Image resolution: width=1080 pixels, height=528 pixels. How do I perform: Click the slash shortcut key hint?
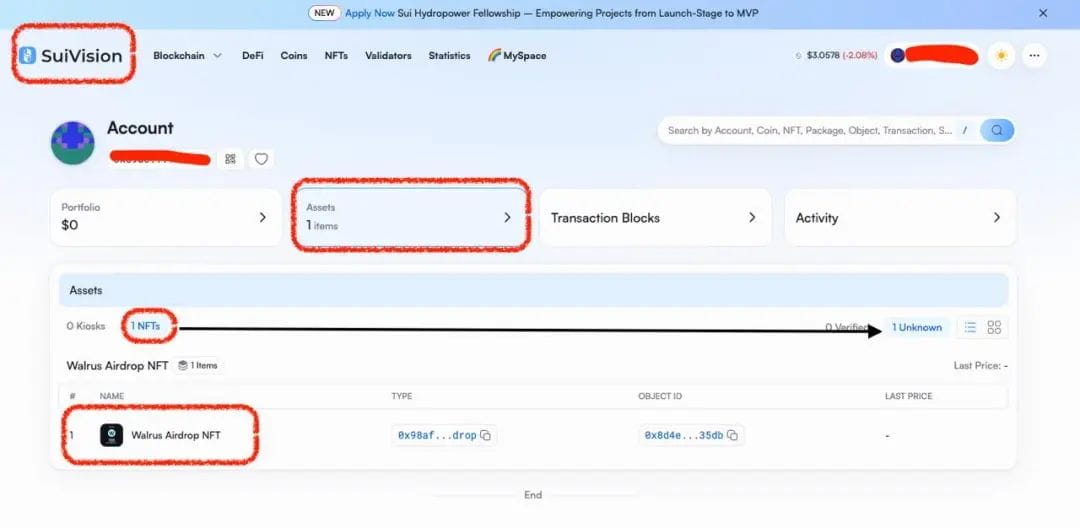pos(965,130)
